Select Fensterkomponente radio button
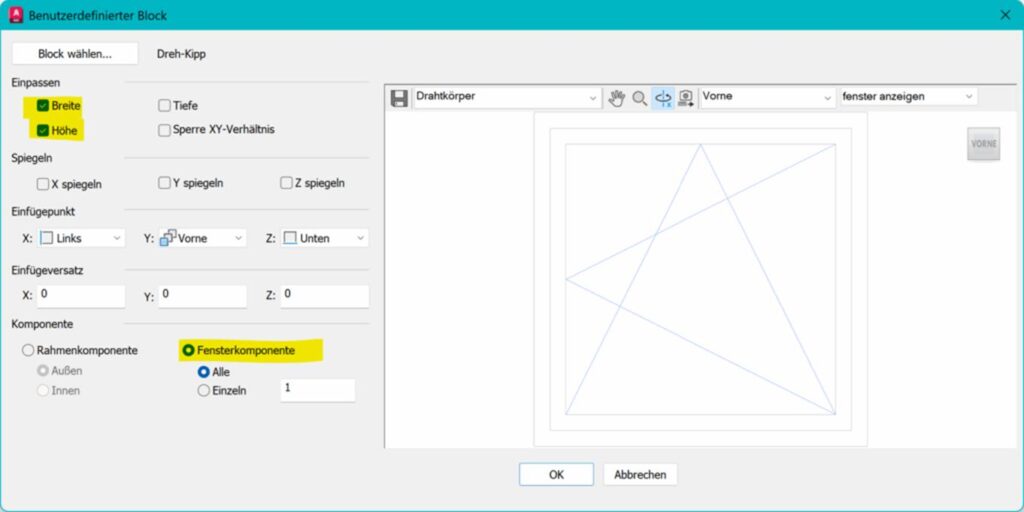Screen dimensions: 1024x512 click(189, 351)
